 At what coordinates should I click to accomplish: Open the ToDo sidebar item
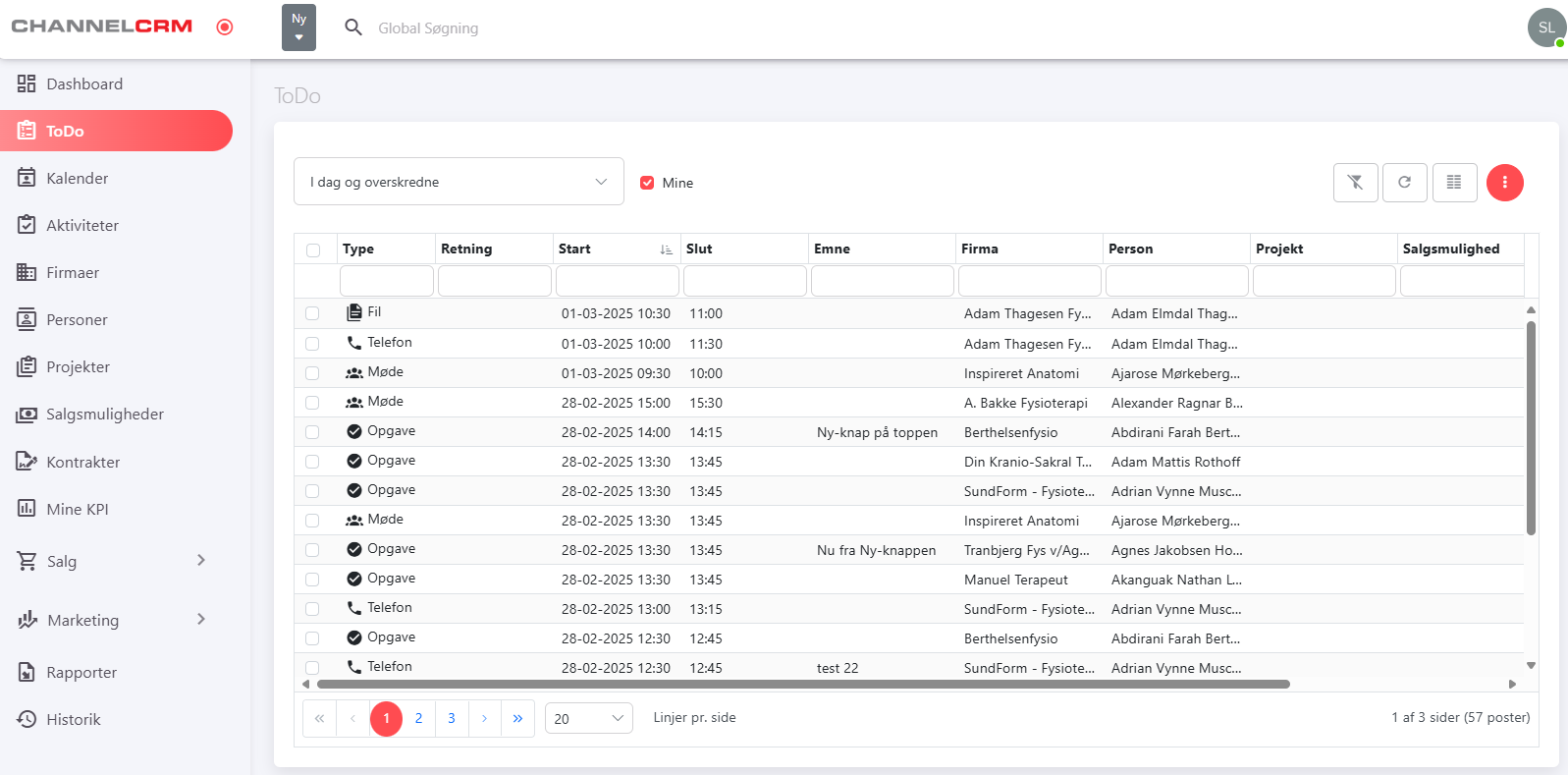point(116,131)
